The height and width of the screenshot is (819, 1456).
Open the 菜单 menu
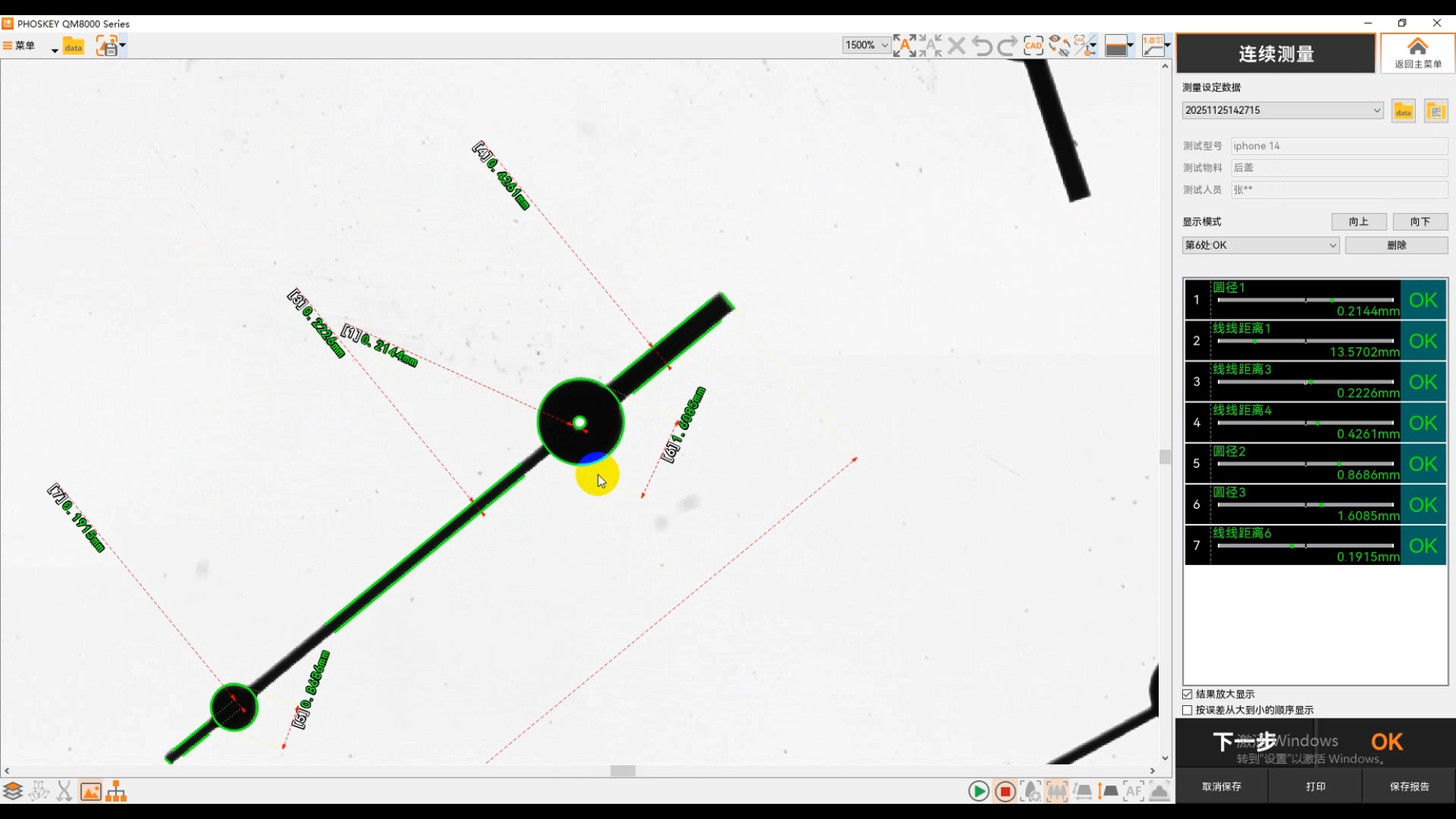20,45
